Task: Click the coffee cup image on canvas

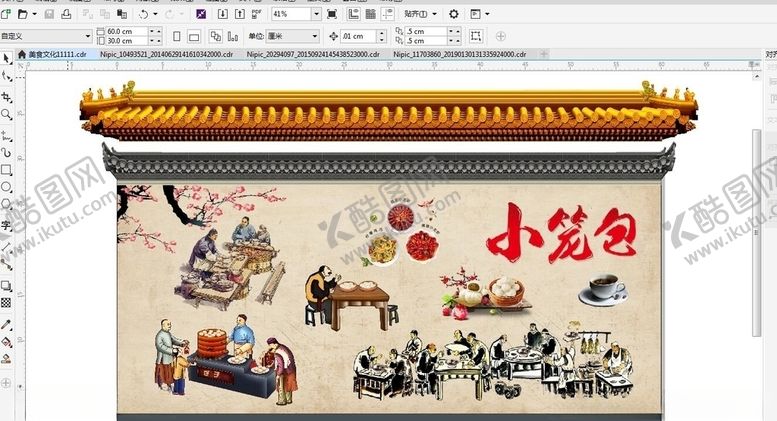Action: point(603,289)
